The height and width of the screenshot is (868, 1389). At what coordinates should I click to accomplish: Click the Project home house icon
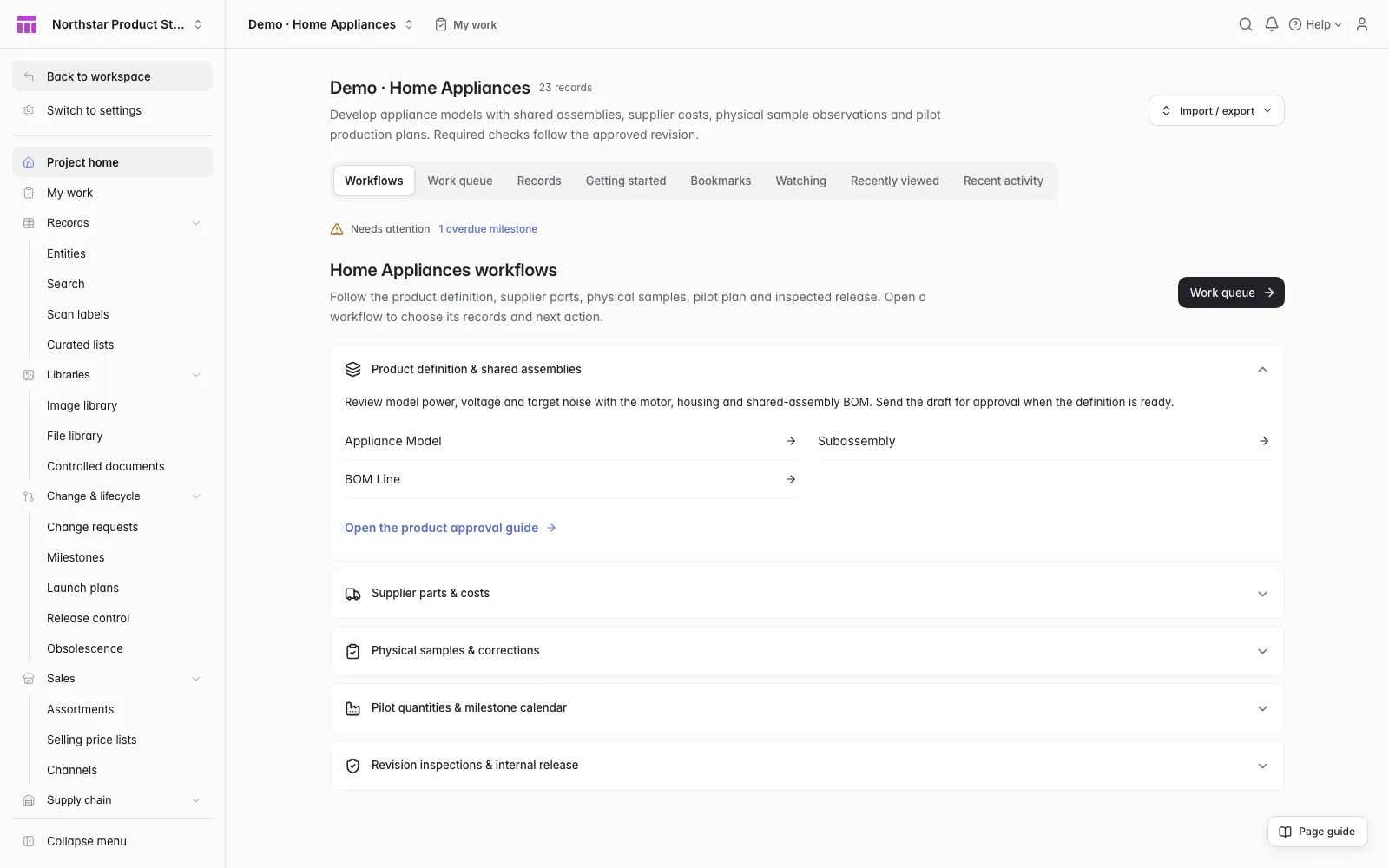tap(29, 162)
